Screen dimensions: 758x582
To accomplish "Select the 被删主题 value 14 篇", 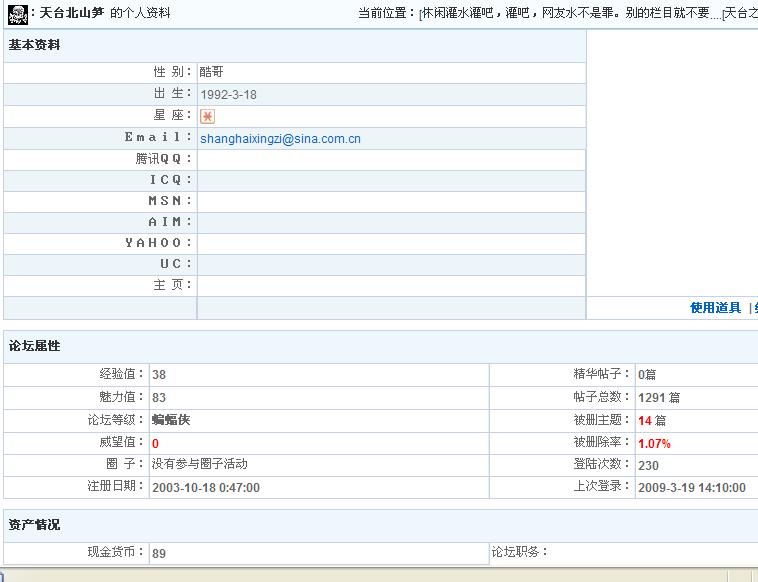I will (652, 421).
